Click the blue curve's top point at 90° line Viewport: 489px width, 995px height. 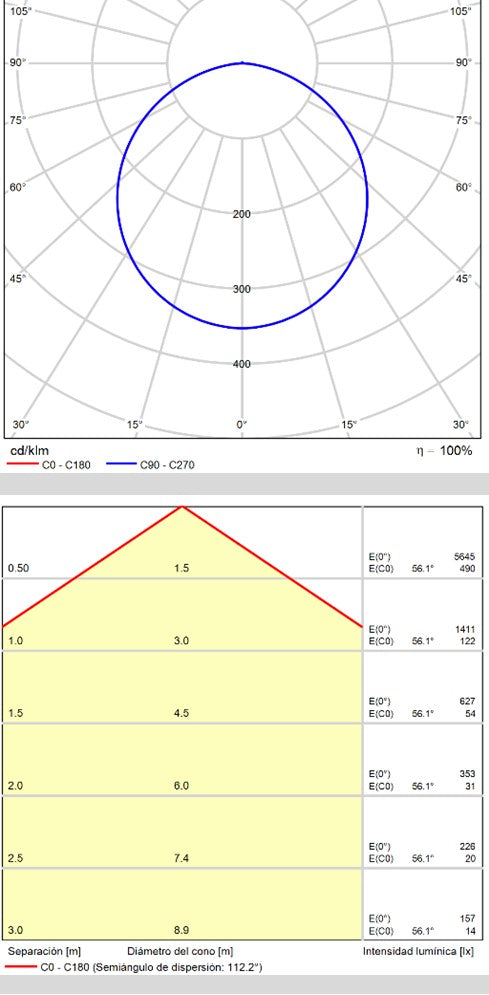pyautogui.click(x=242, y=63)
